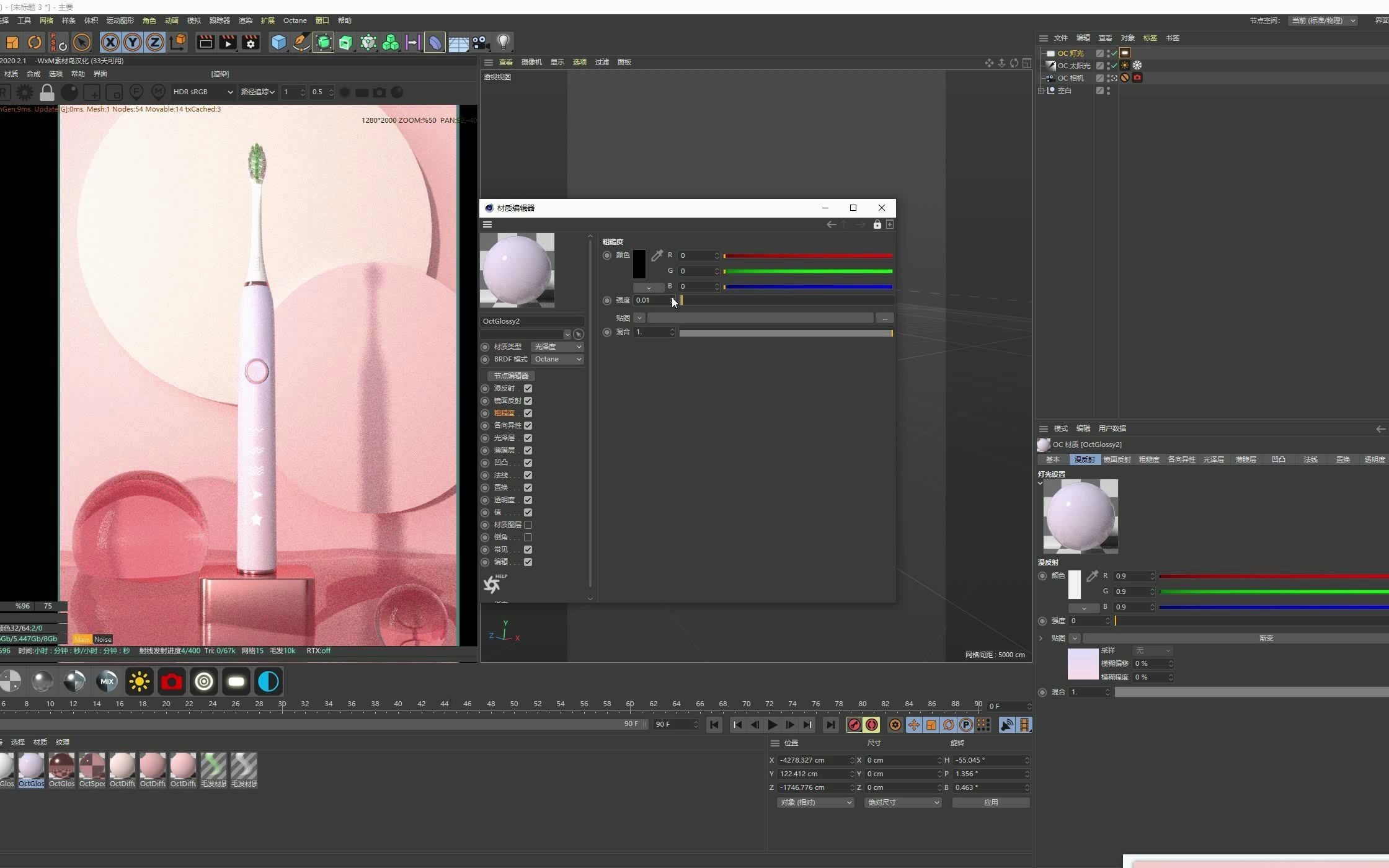Click the Octane sun light icon above the timeline
The width and height of the screenshot is (1389, 868).
pyautogui.click(x=139, y=681)
